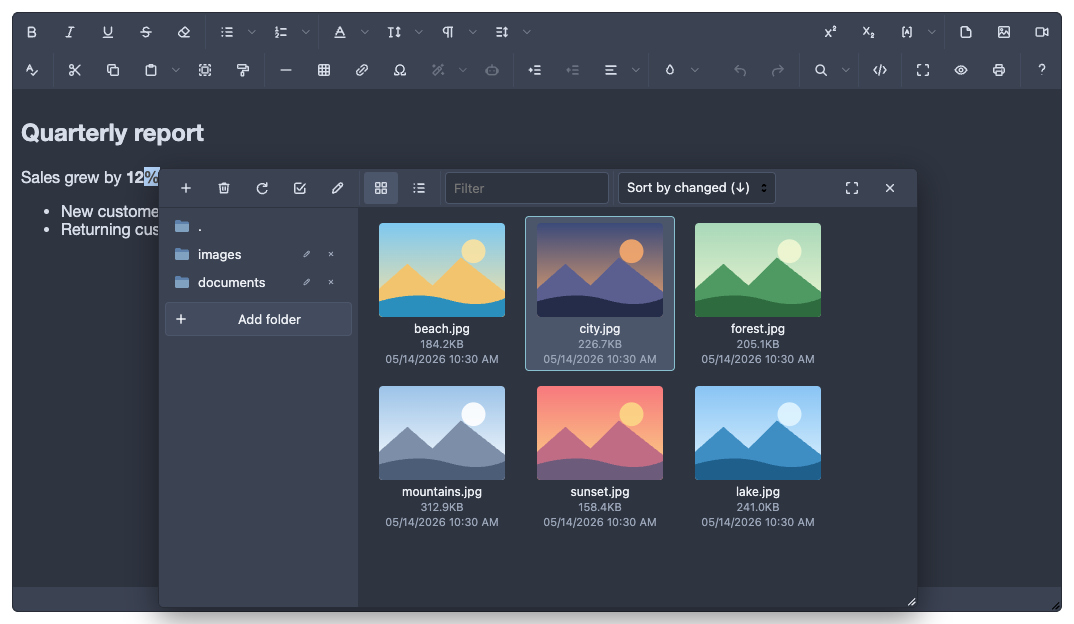The width and height of the screenshot is (1074, 624).
Task: Toggle italic formatting
Action: point(69,32)
